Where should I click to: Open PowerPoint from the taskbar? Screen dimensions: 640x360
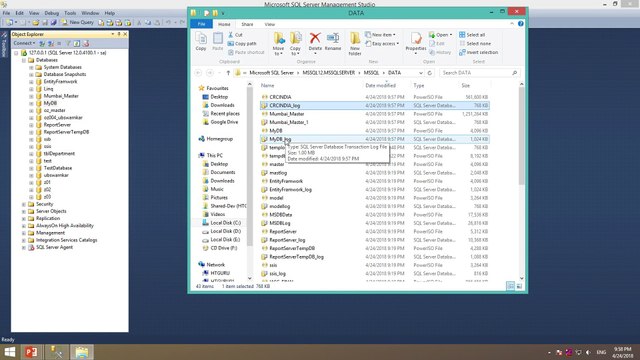point(31,352)
